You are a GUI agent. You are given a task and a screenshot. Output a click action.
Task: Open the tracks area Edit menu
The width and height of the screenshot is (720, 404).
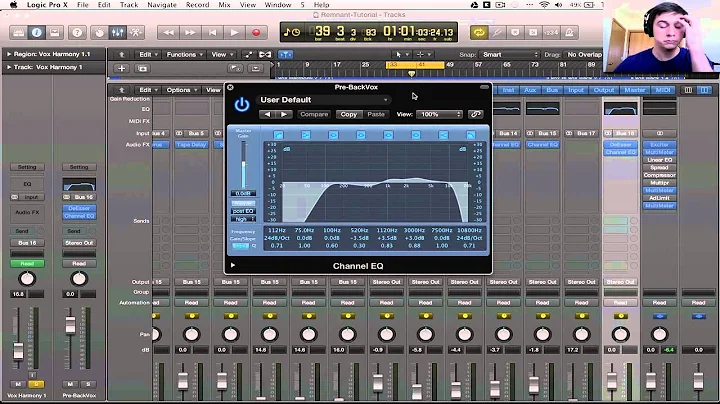point(148,54)
